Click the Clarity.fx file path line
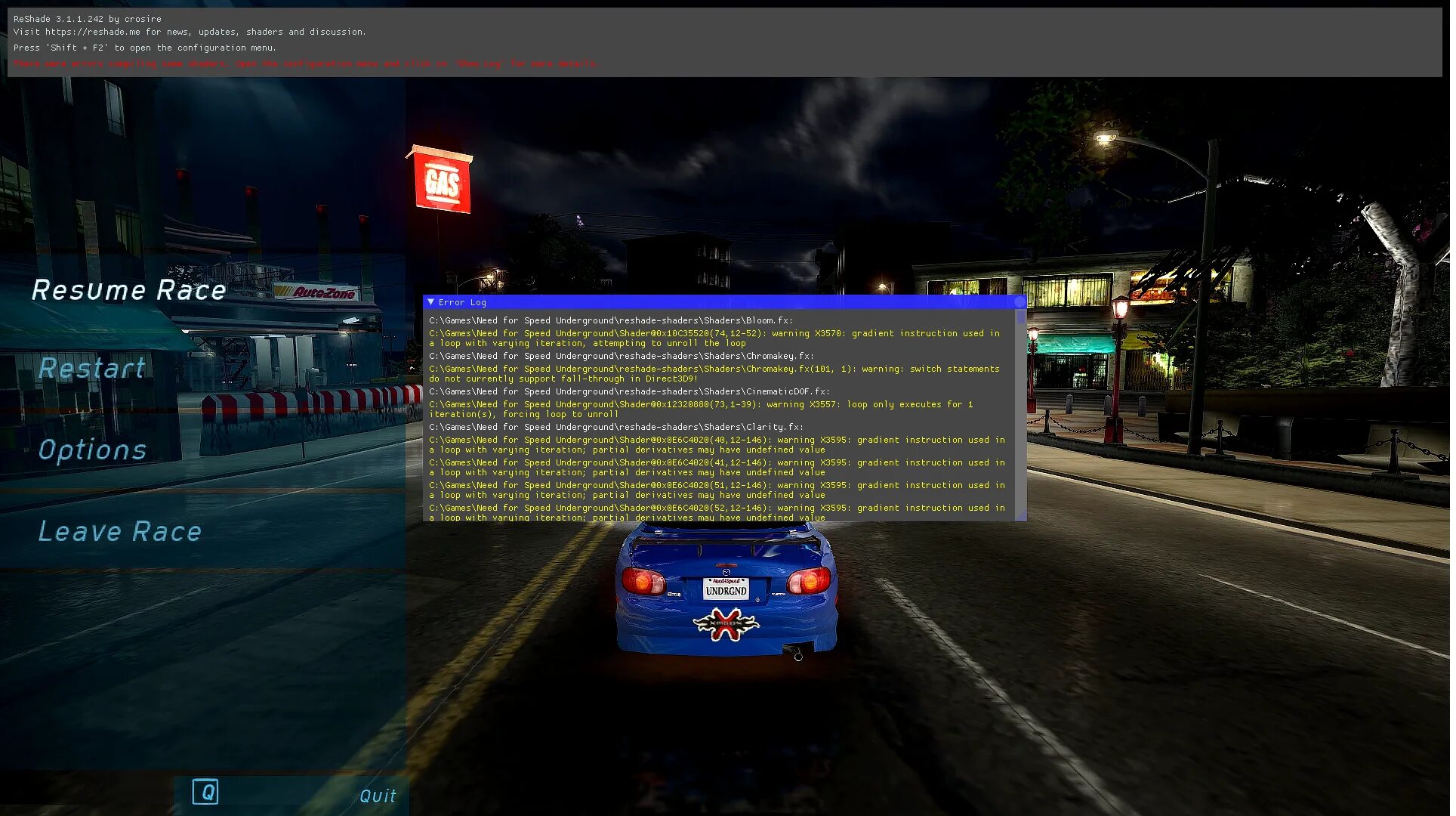This screenshot has width=1456, height=816. tap(615, 427)
